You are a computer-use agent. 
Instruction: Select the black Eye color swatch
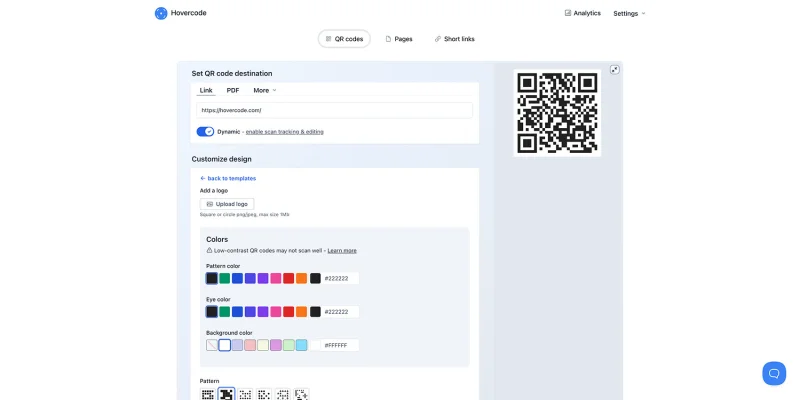[x=212, y=312]
